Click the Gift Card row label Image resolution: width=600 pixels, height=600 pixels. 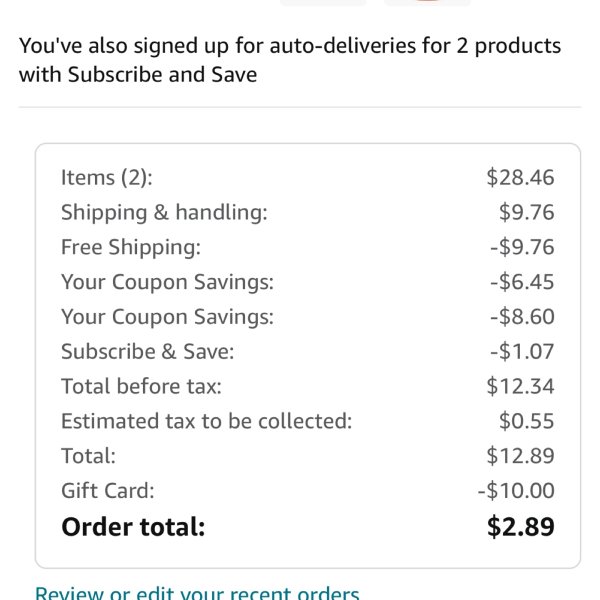[108, 491]
